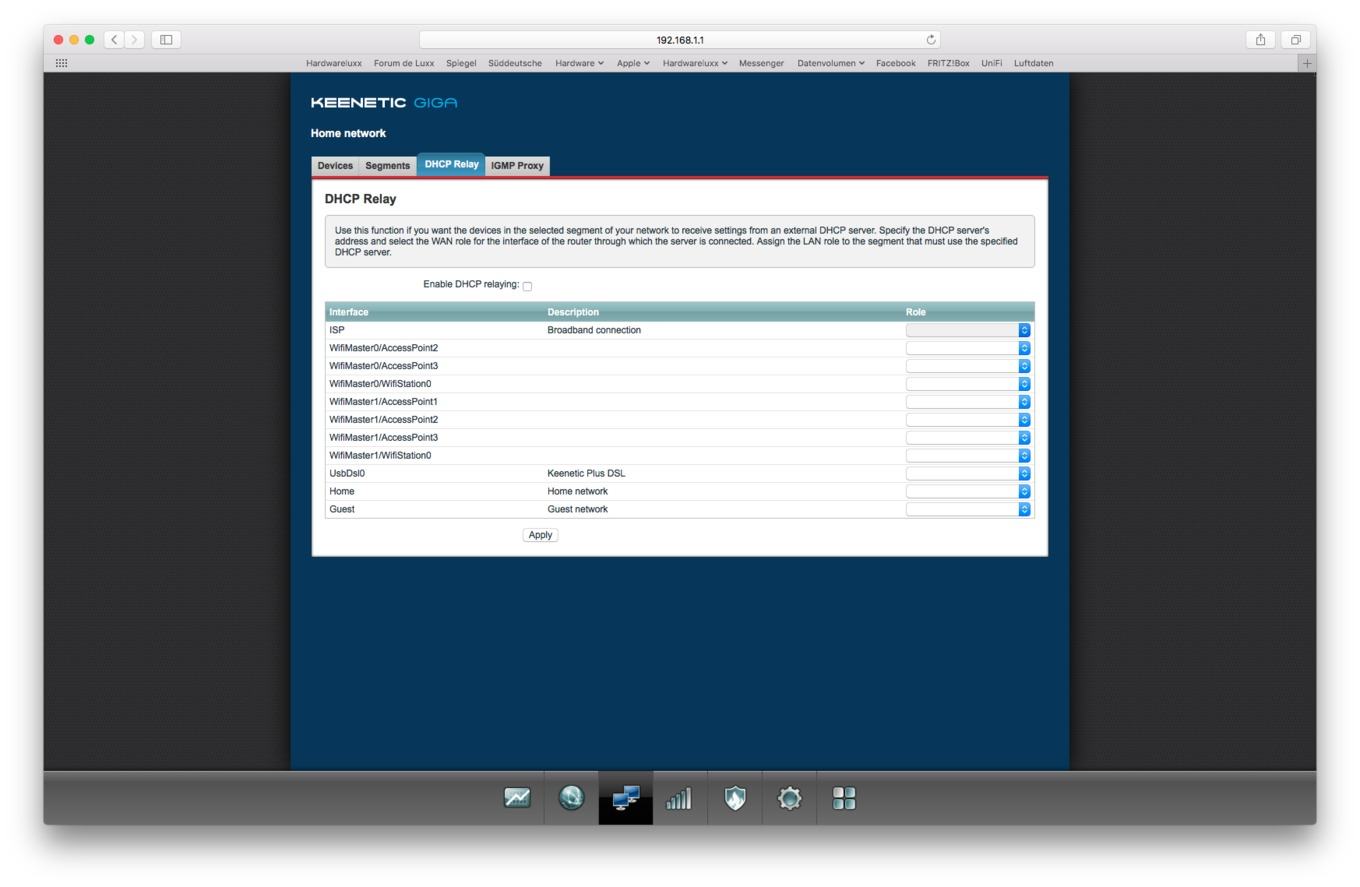This screenshot has width=1360, height=887.
Task: Open the Hardwareluxx bookmark
Action: (x=334, y=63)
